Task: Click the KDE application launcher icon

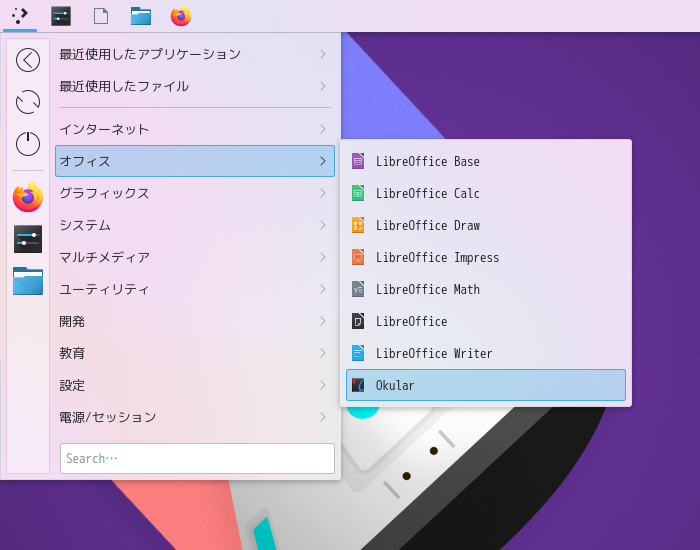Action: pos(20,16)
